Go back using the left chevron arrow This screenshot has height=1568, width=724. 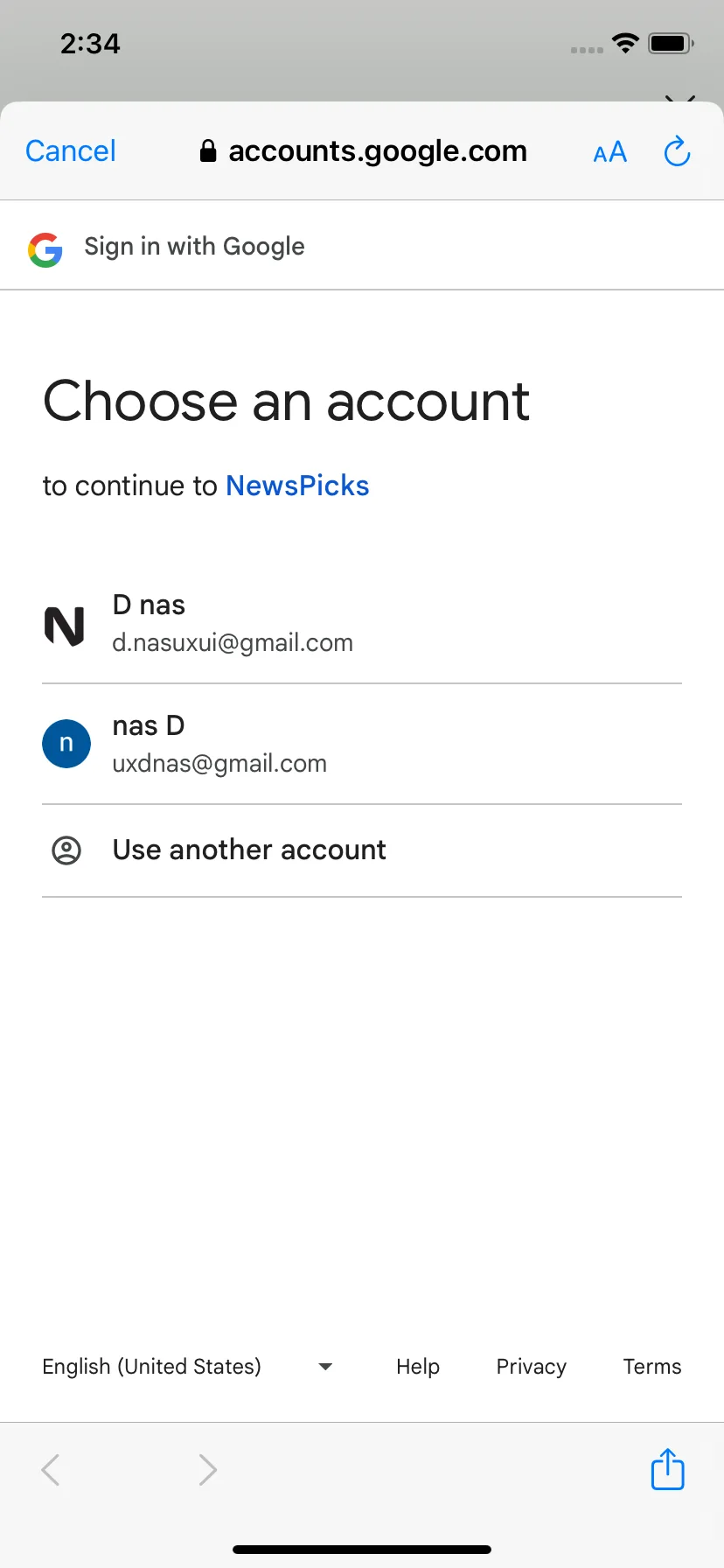51,1470
